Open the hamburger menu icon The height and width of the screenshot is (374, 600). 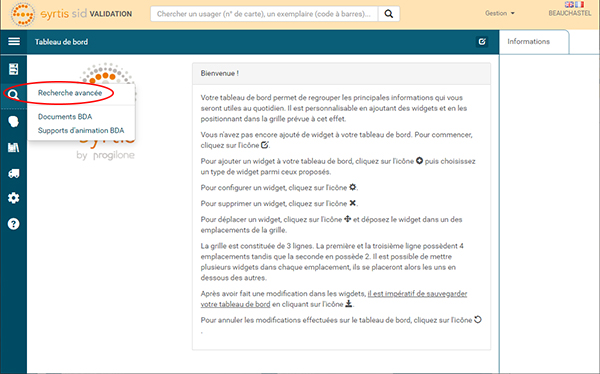(14, 41)
